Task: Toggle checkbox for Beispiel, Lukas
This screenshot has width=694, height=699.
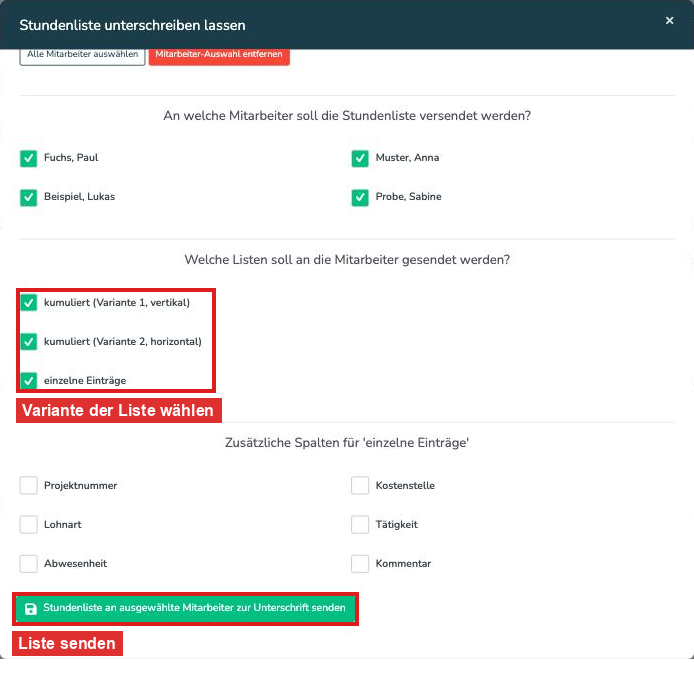Action: click(x=29, y=197)
